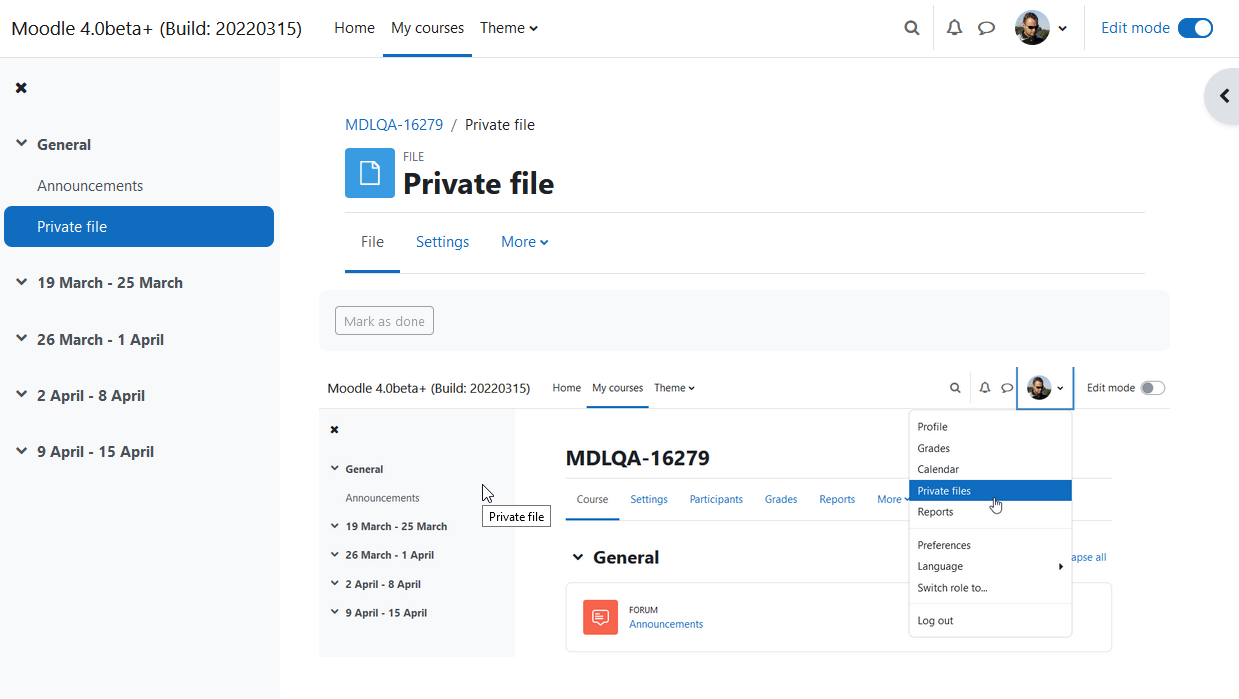The height and width of the screenshot is (699, 1239).
Task: Click Reports tab in embedded course navigation
Action: pos(837,499)
